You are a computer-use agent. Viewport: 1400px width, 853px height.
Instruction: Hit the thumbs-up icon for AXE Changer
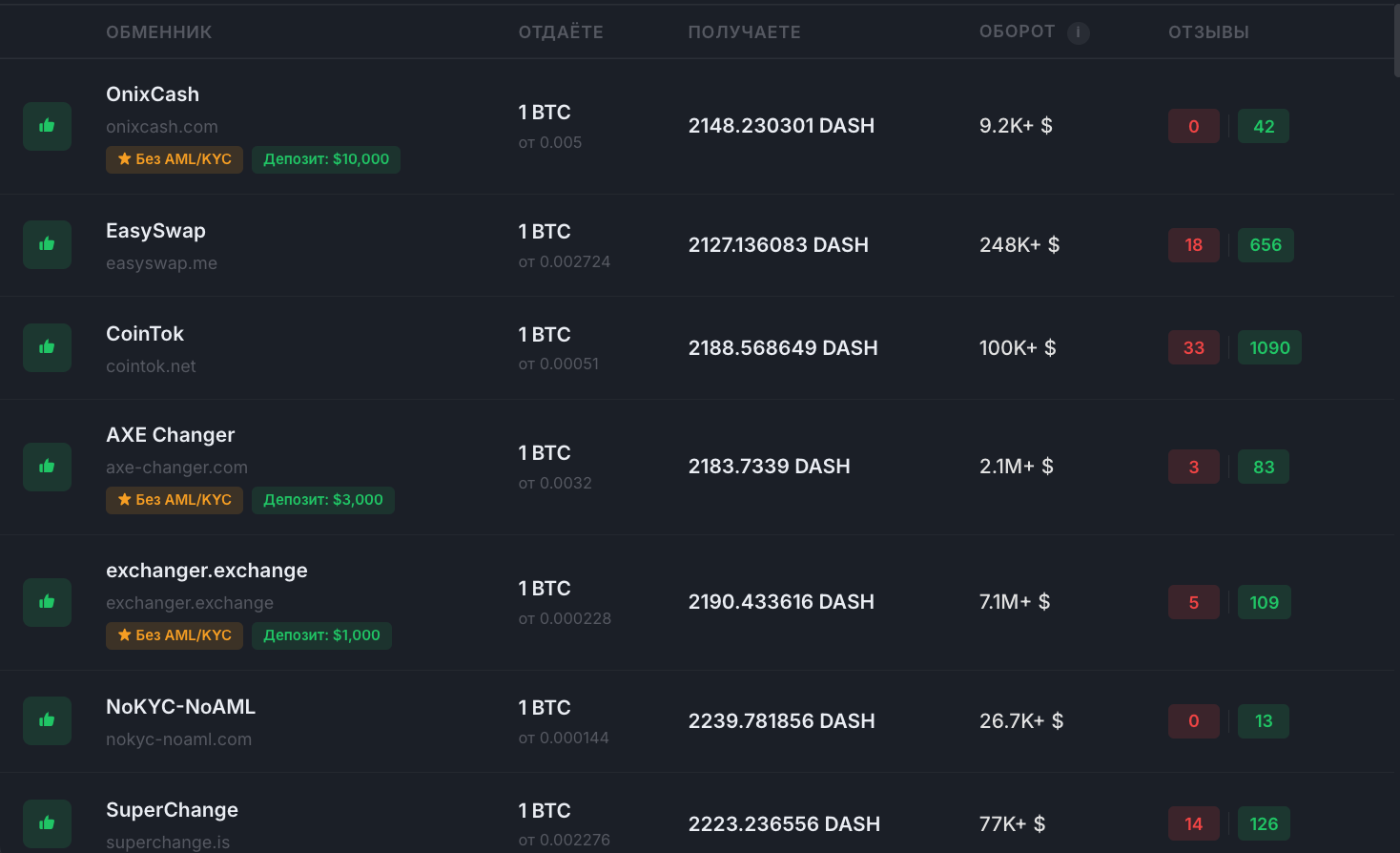coord(47,467)
